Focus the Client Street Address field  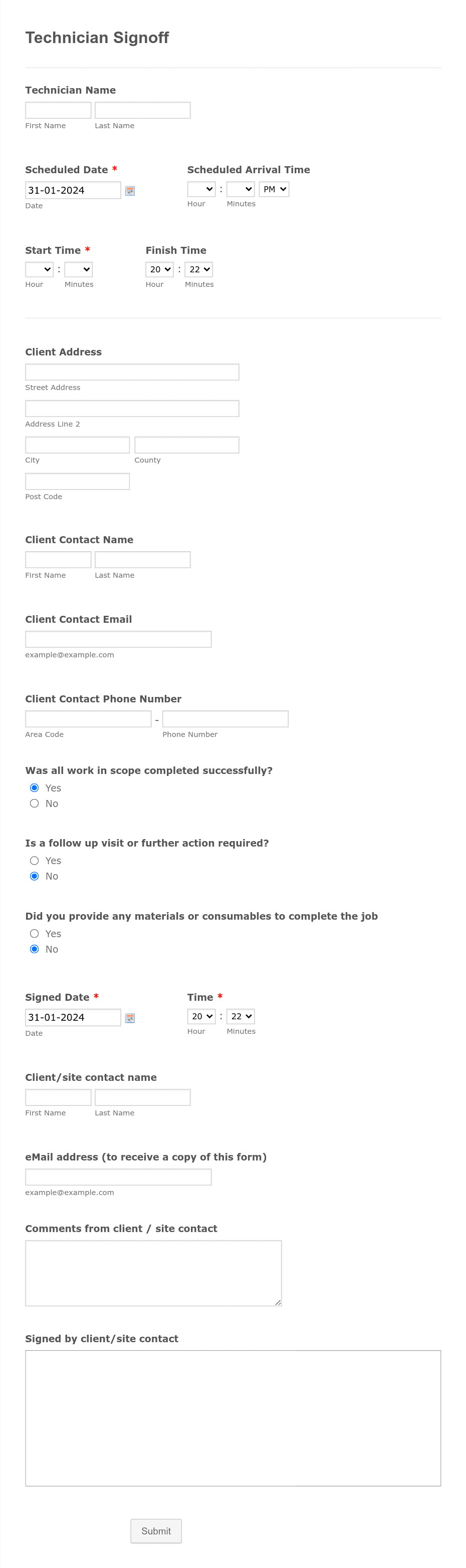[x=132, y=372]
